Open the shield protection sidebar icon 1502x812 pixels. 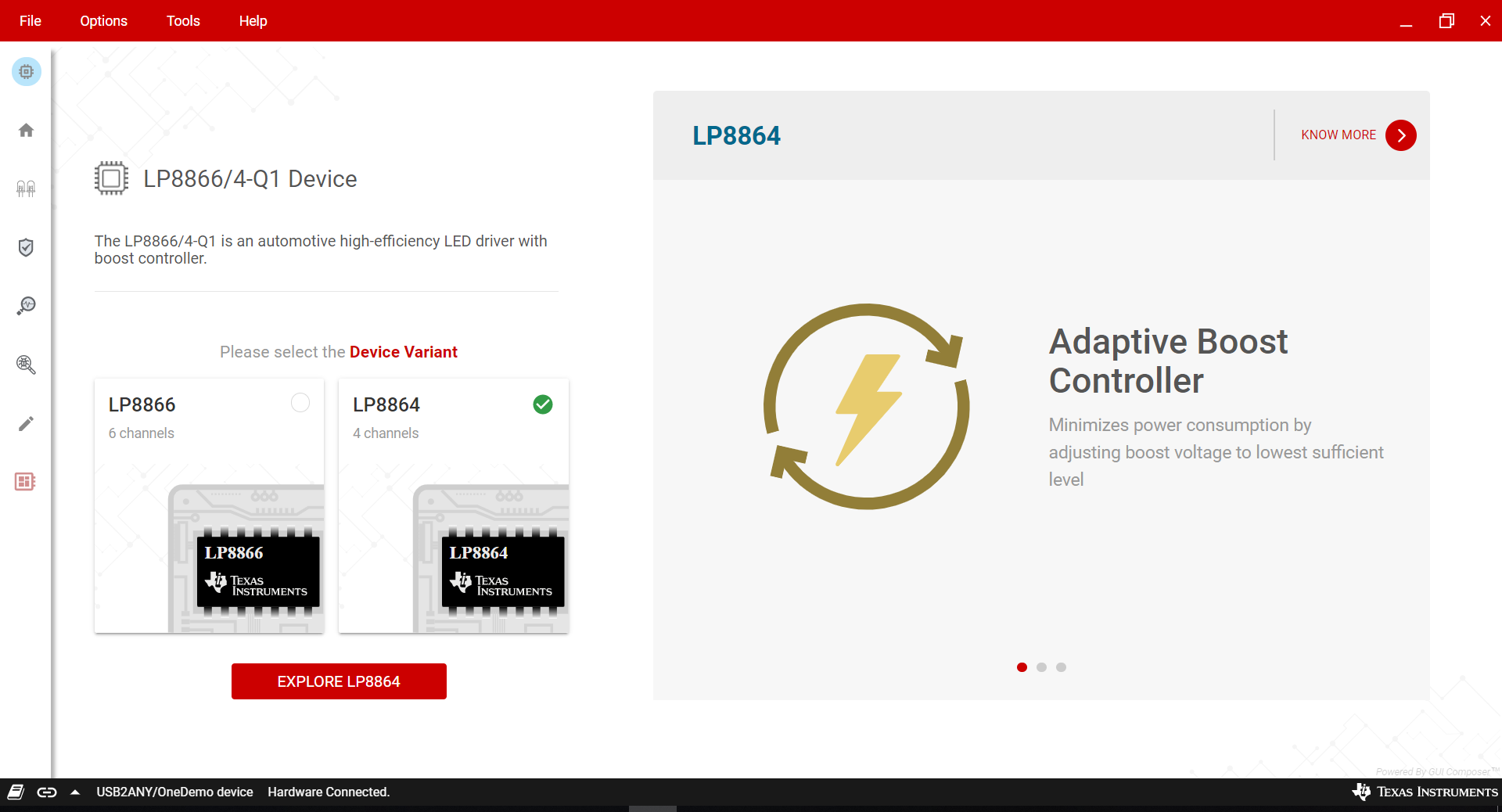(27, 248)
